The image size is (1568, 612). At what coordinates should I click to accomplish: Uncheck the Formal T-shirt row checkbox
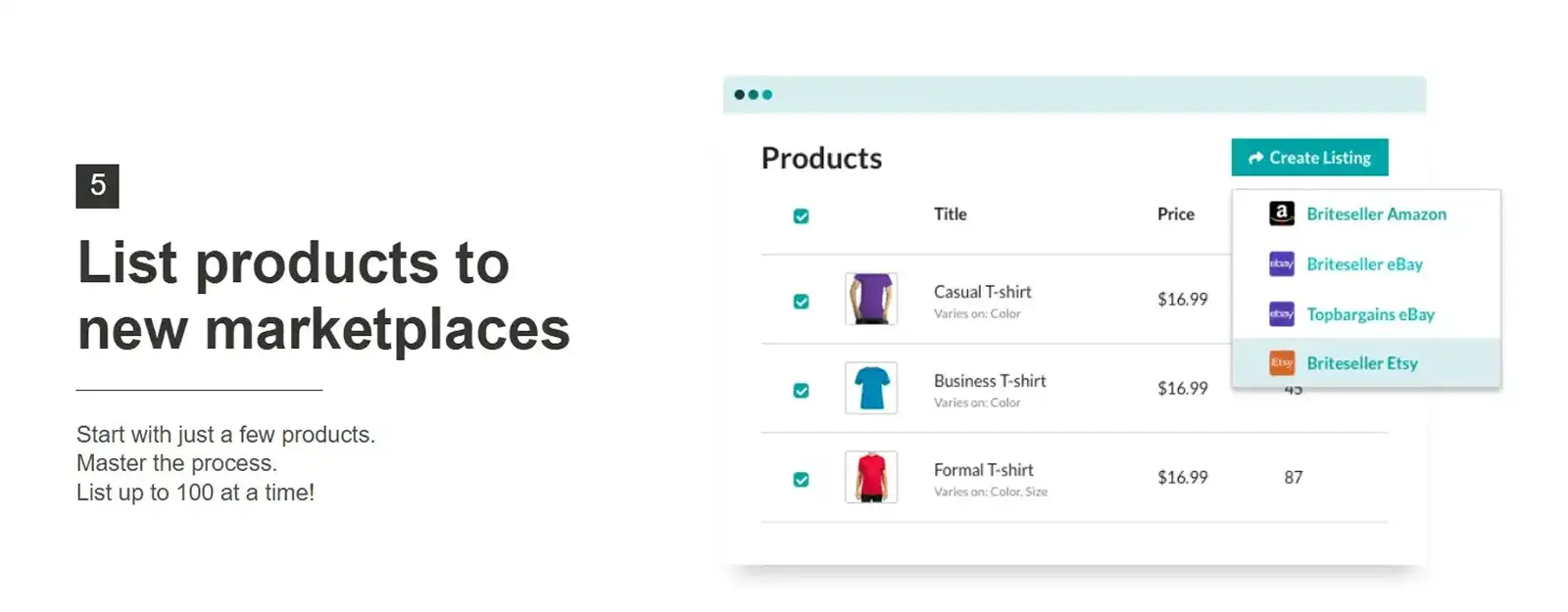pos(801,478)
